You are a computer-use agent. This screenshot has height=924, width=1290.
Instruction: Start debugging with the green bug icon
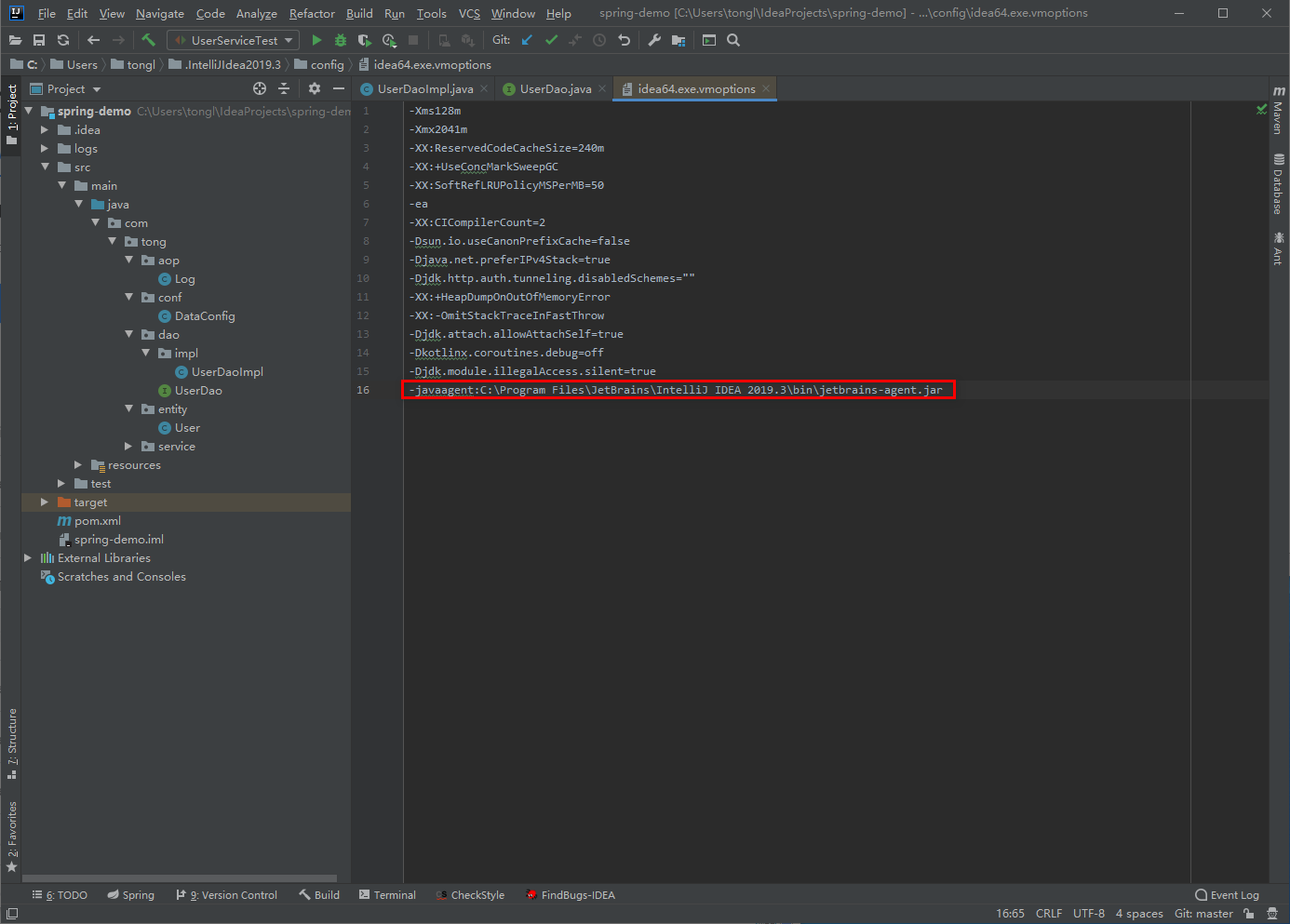[341, 40]
